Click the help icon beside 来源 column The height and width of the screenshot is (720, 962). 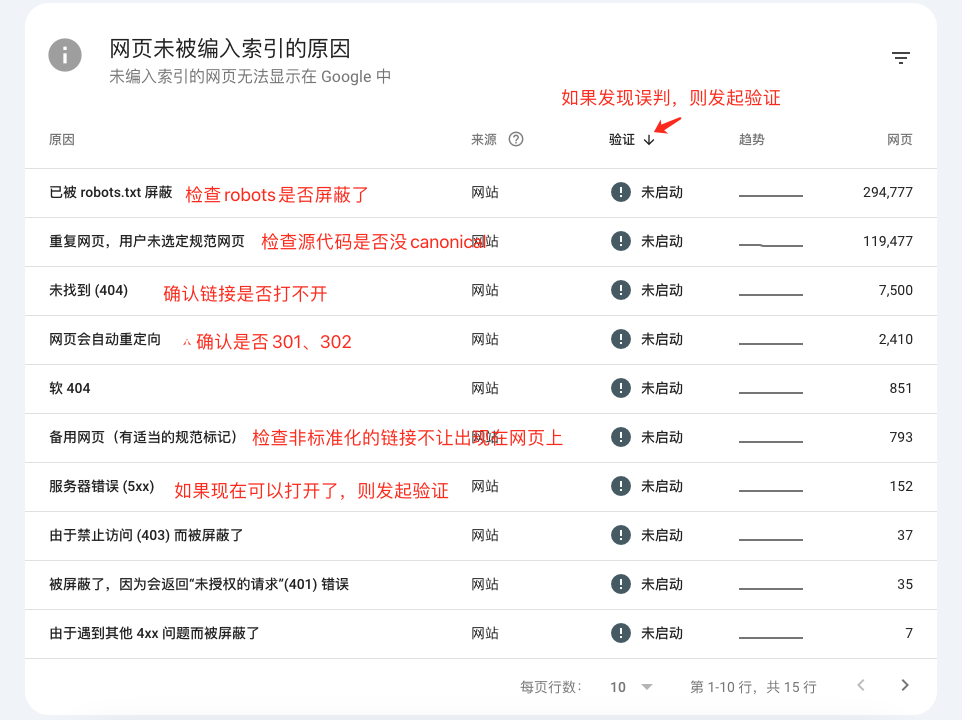(514, 139)
